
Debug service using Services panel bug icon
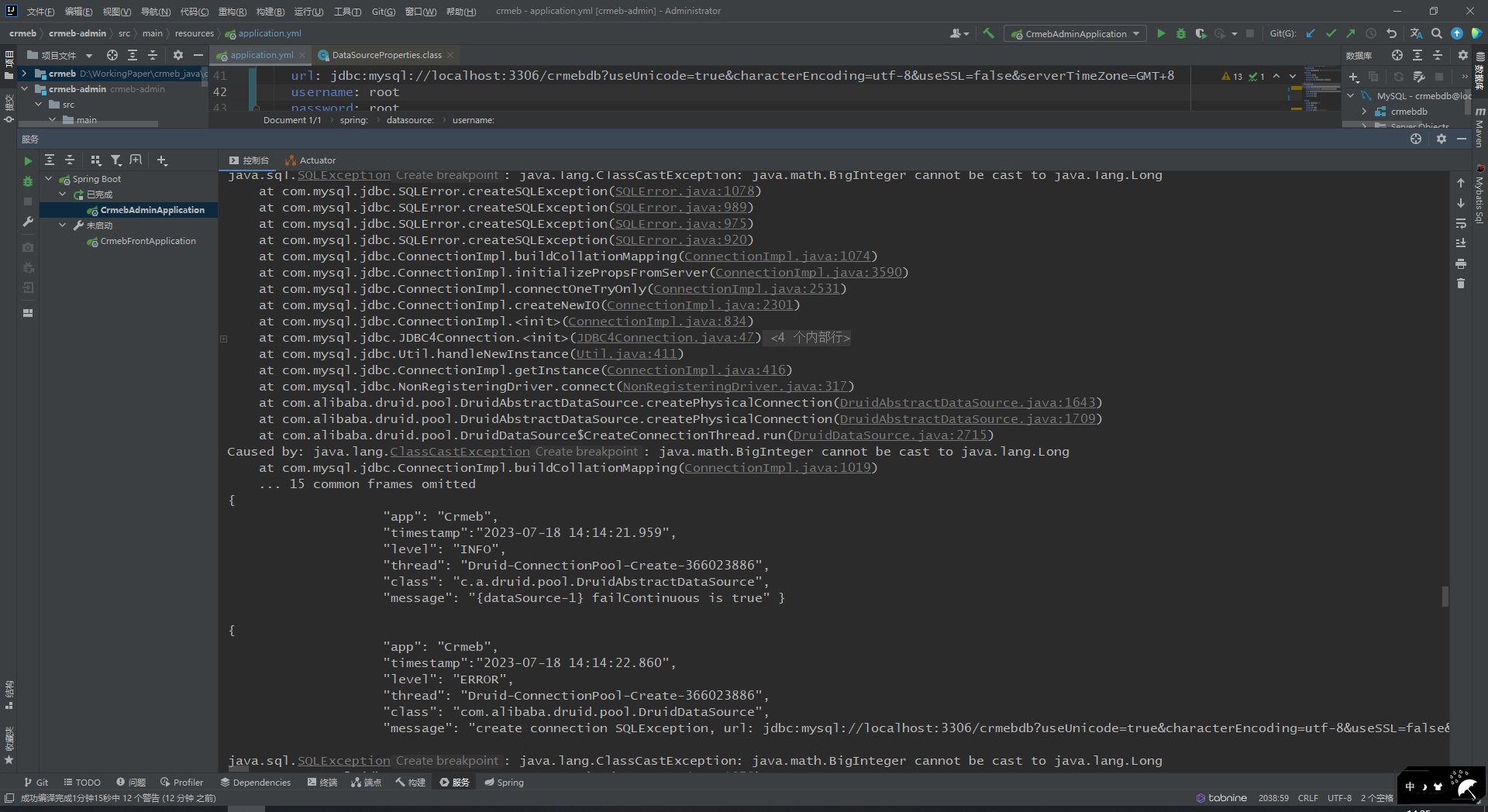point(28,181)
